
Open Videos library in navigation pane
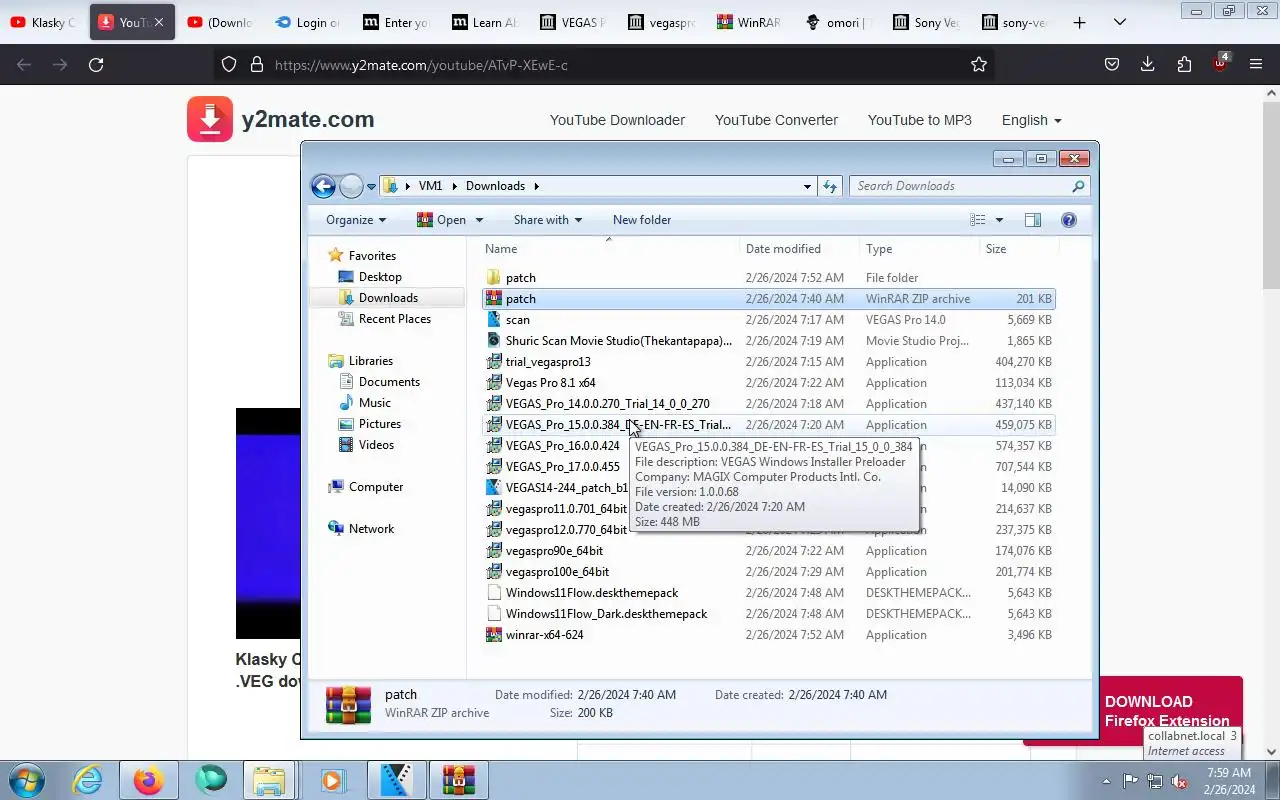click(376, 445)
